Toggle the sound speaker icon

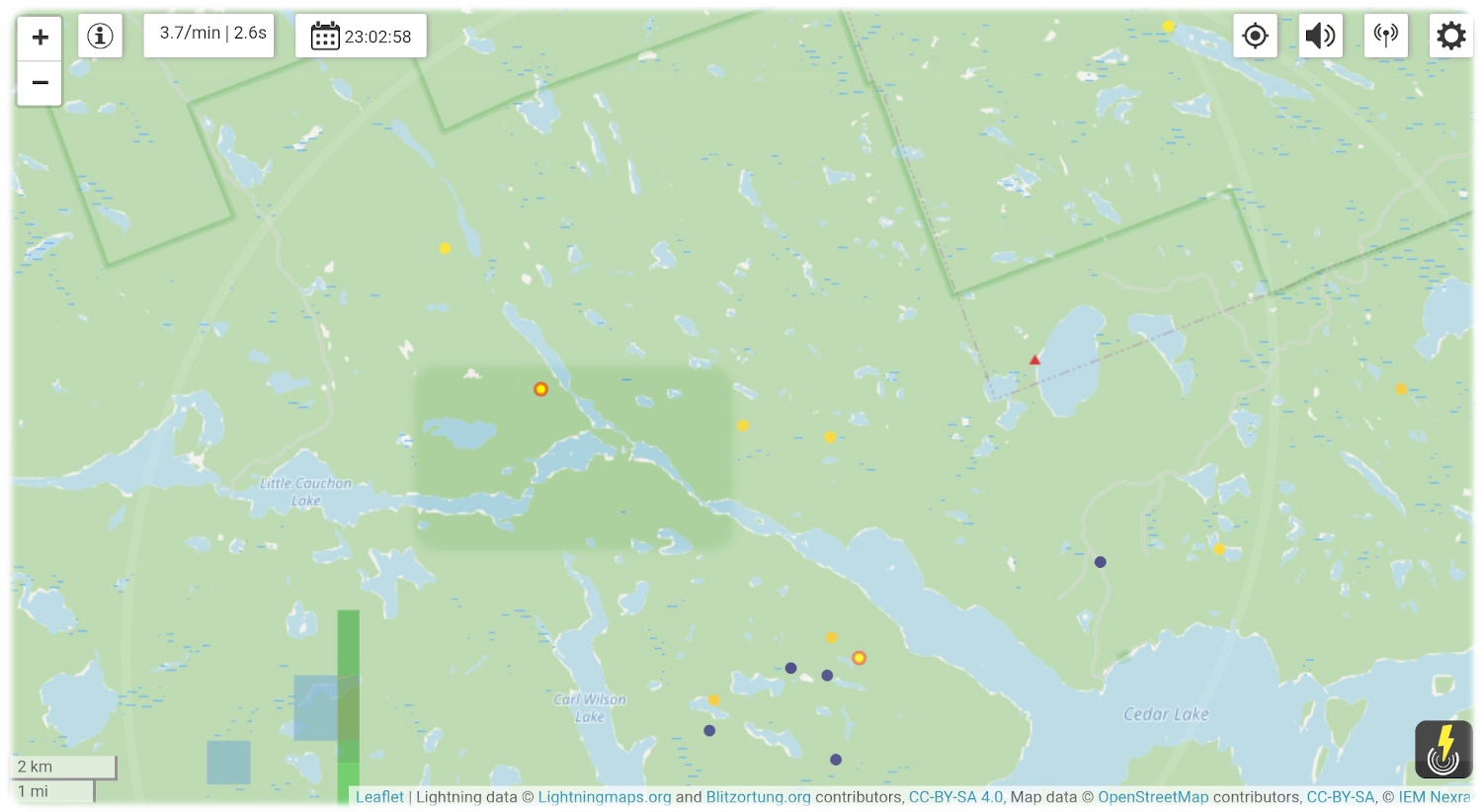click(x=1320, y=36)
